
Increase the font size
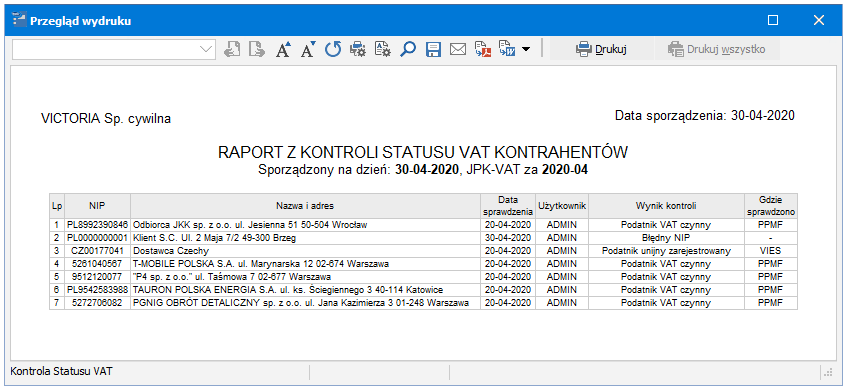pos(283,50)
